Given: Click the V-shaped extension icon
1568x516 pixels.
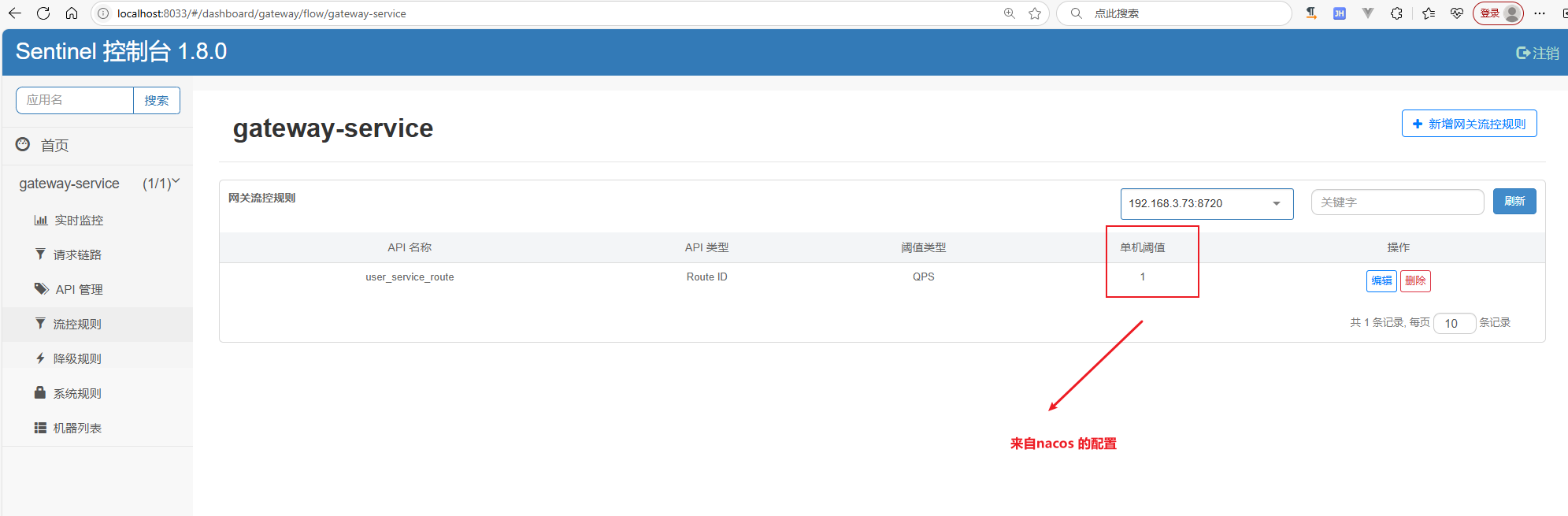Looking at the screenshot, I should click(1368, 13).
